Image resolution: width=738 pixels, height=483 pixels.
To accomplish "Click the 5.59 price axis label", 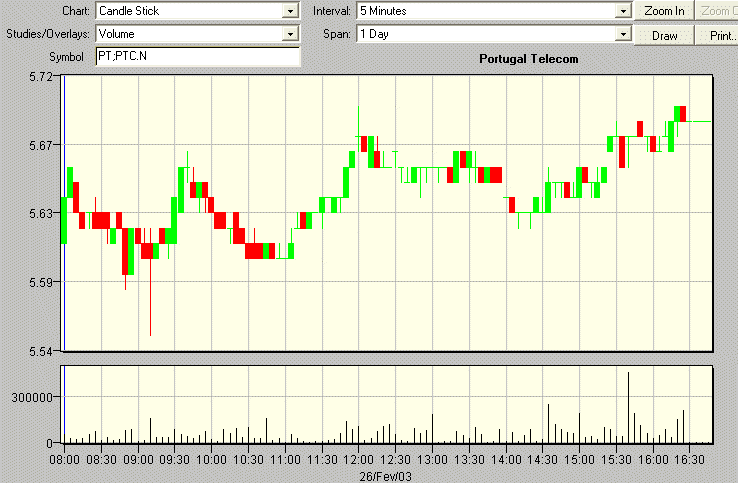I will (x=41, y=282).
